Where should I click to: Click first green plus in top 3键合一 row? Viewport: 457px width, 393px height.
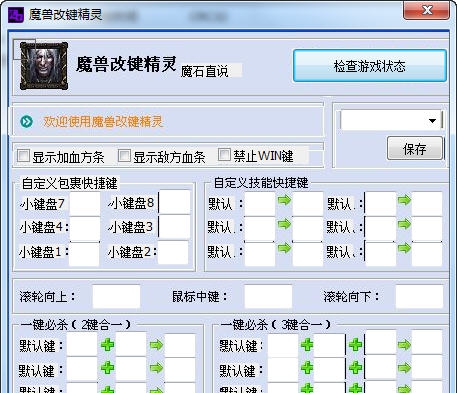pos(307,345)
